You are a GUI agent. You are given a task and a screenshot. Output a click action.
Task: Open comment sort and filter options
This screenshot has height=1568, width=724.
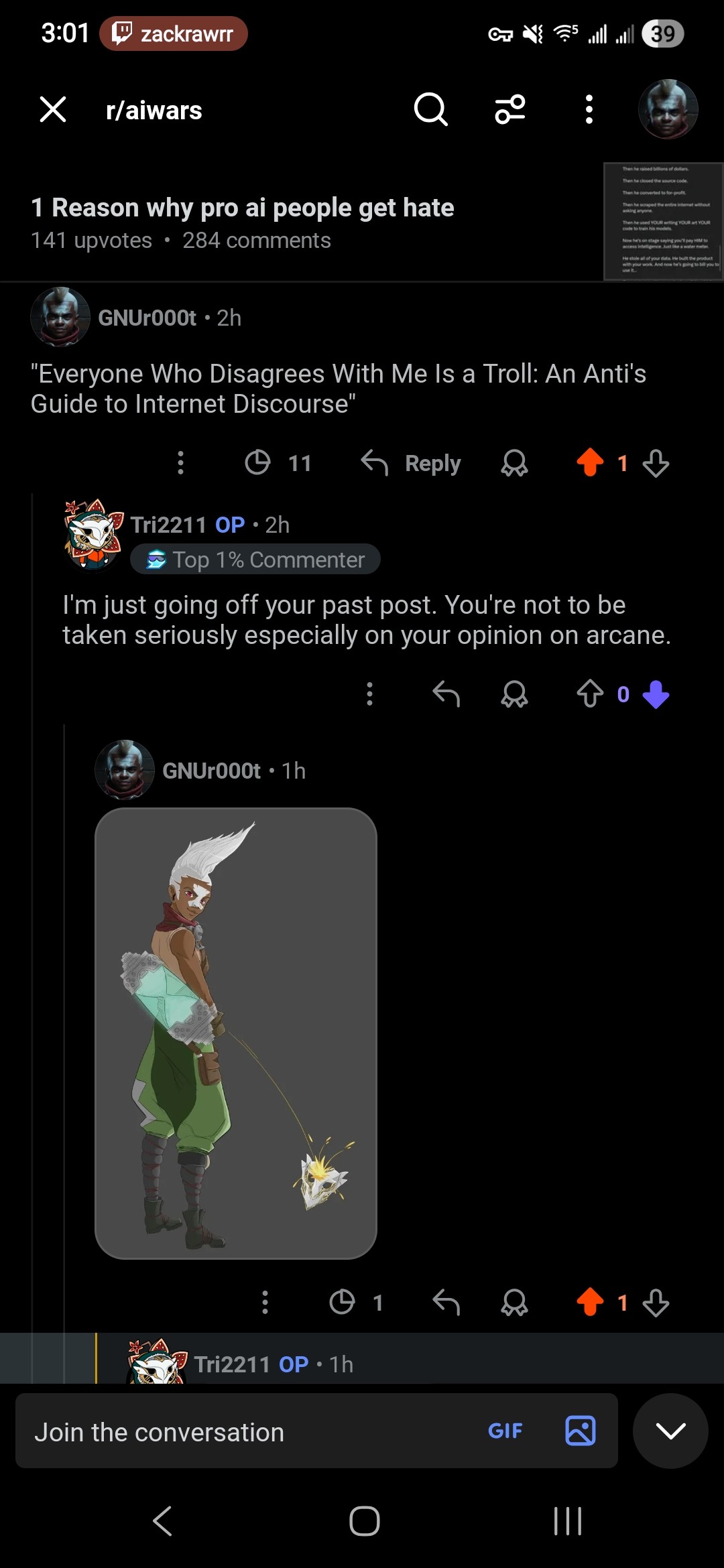510,109
